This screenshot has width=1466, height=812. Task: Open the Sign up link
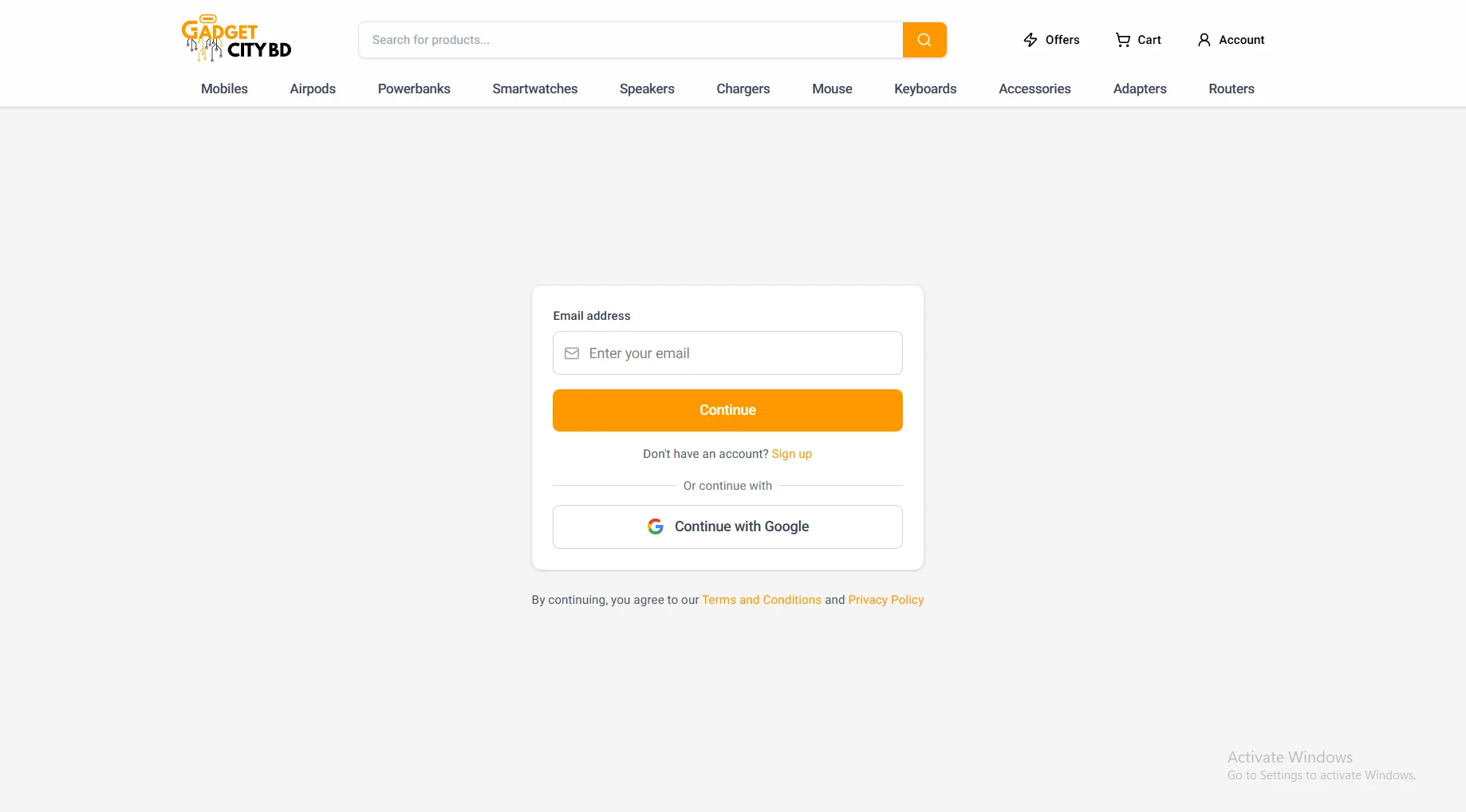tap(791, 454)
